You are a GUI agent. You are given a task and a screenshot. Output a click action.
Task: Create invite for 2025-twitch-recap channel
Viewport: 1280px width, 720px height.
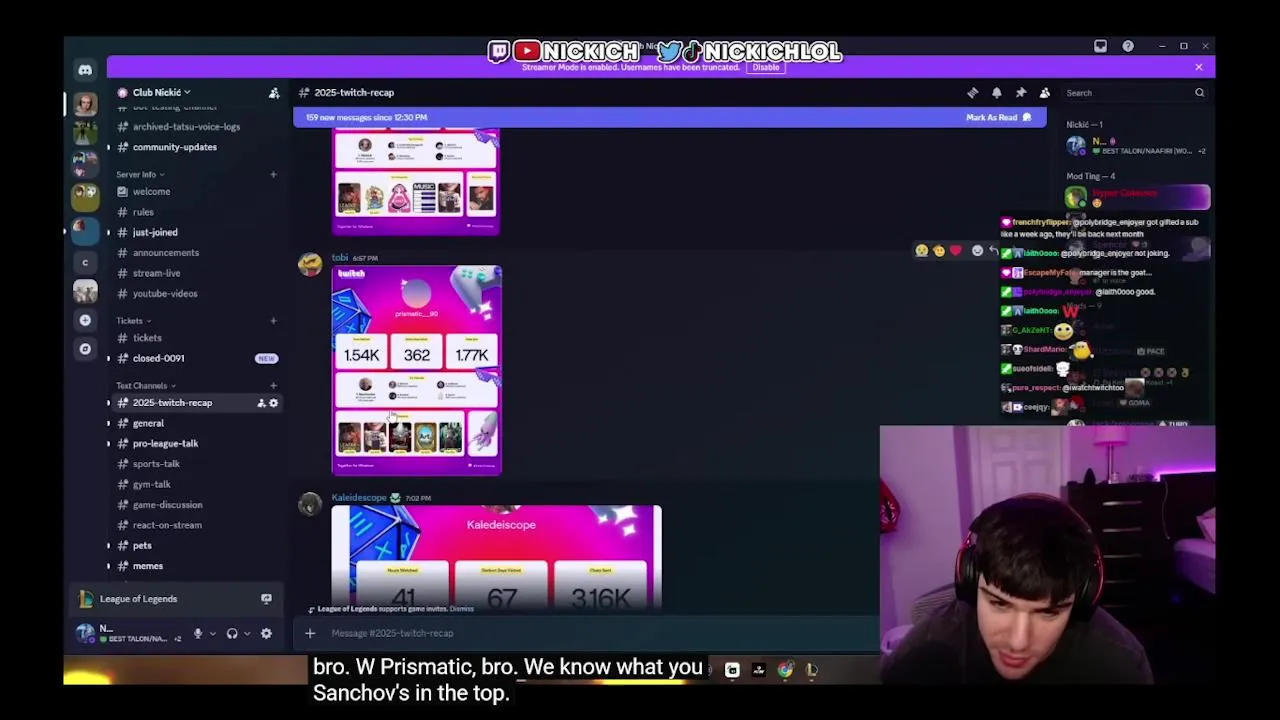pos(261,403)
